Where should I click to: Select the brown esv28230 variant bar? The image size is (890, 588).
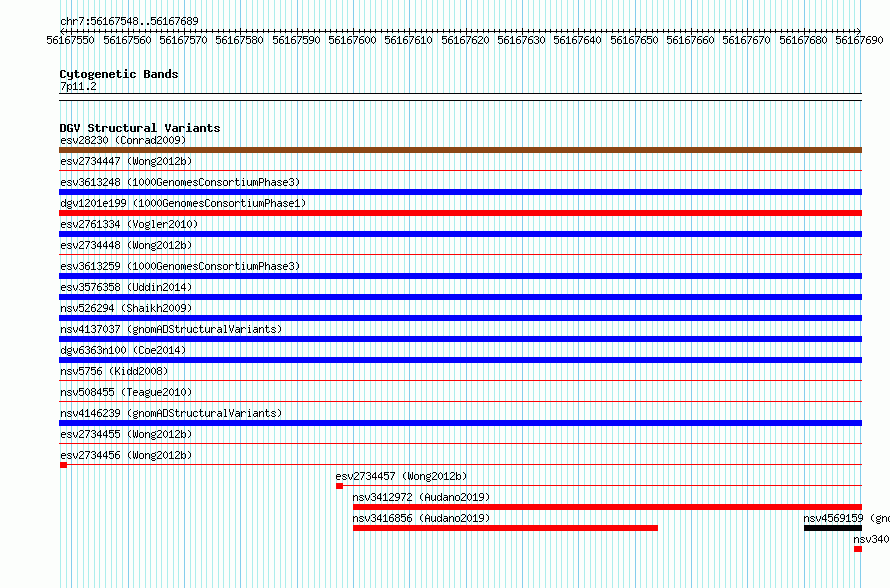pos(460,150)
